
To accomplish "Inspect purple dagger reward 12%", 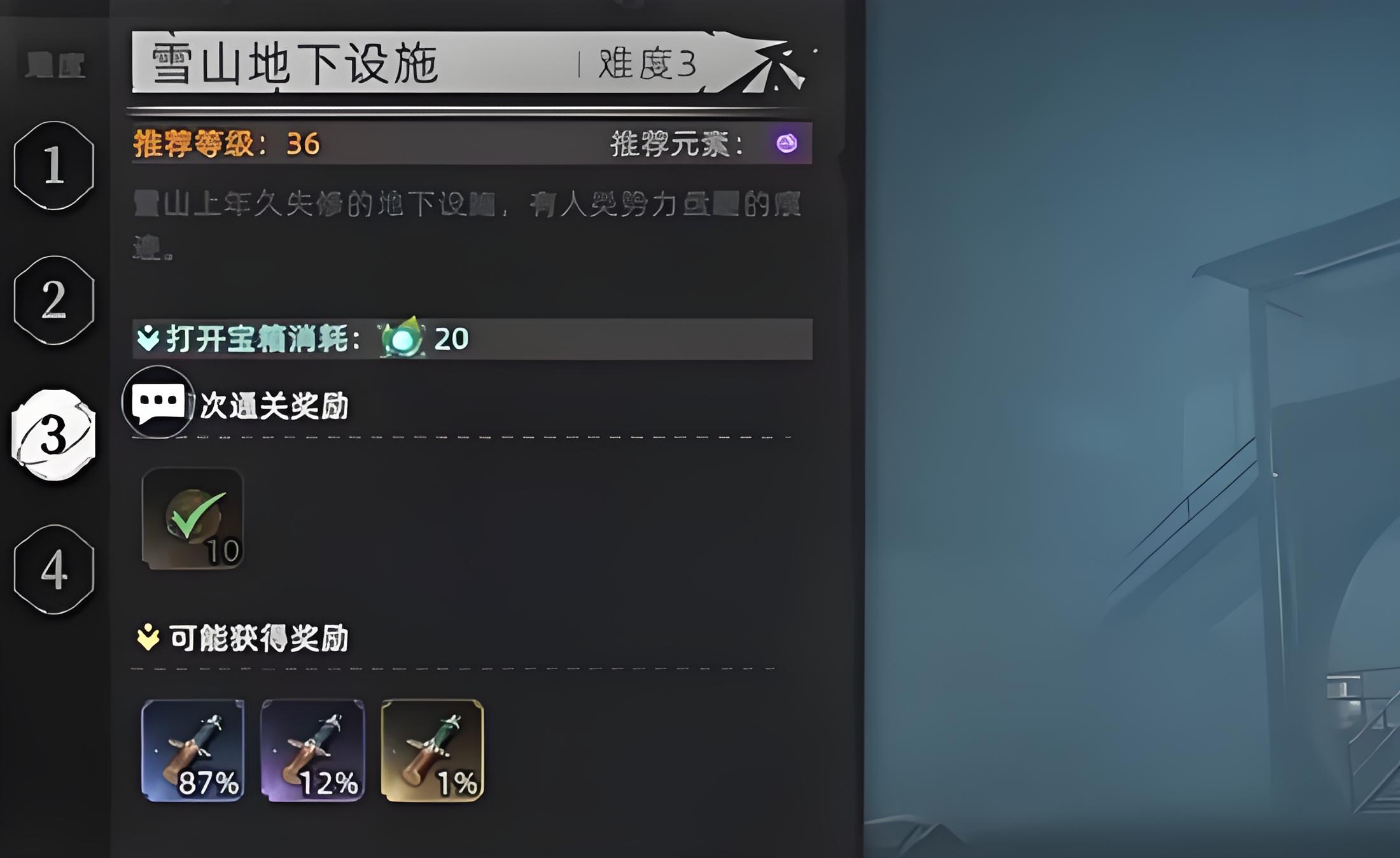I will pos(312,750).
